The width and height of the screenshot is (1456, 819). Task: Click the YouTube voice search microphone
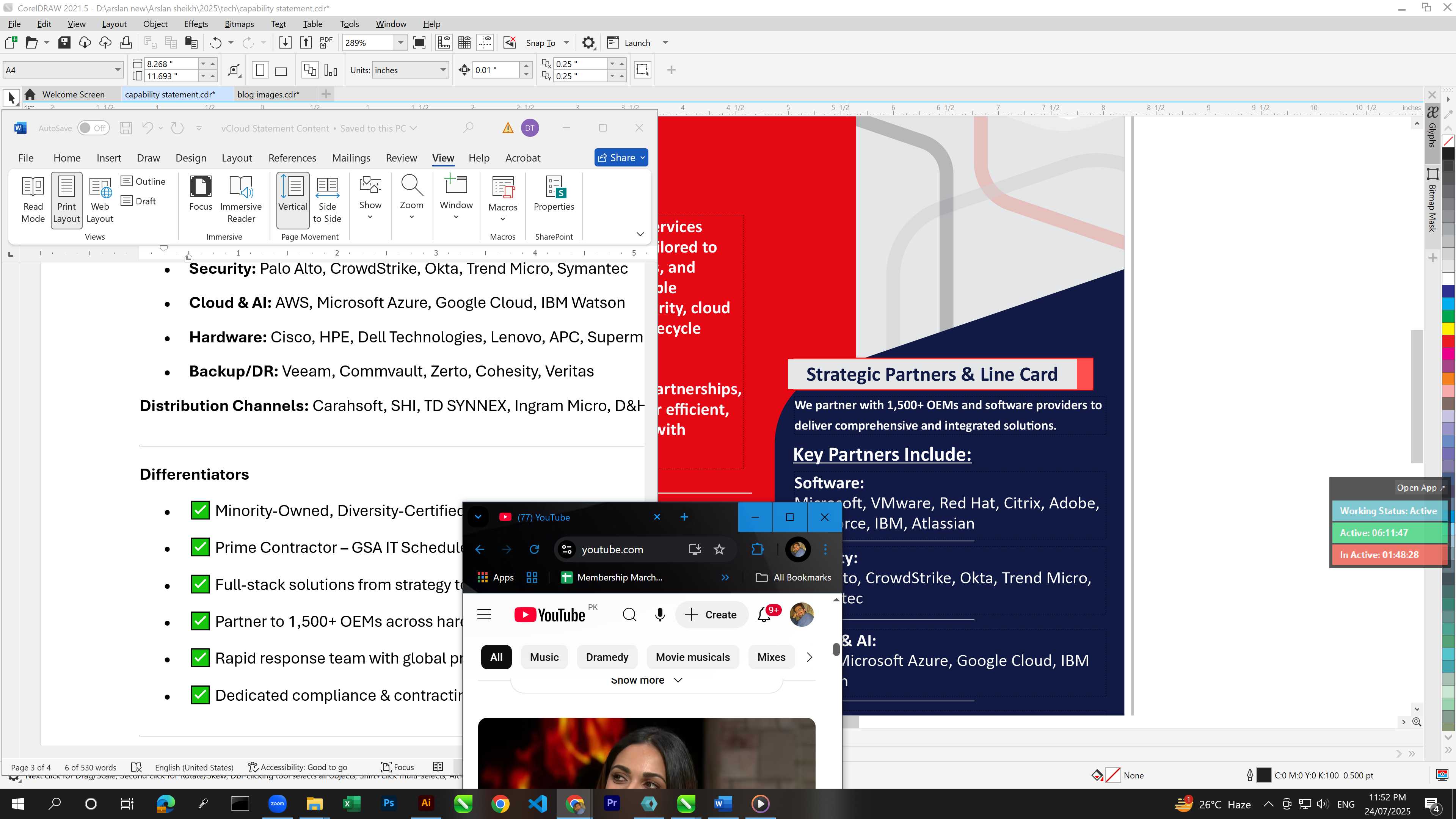pyautogui.click(x=660, y=614)
